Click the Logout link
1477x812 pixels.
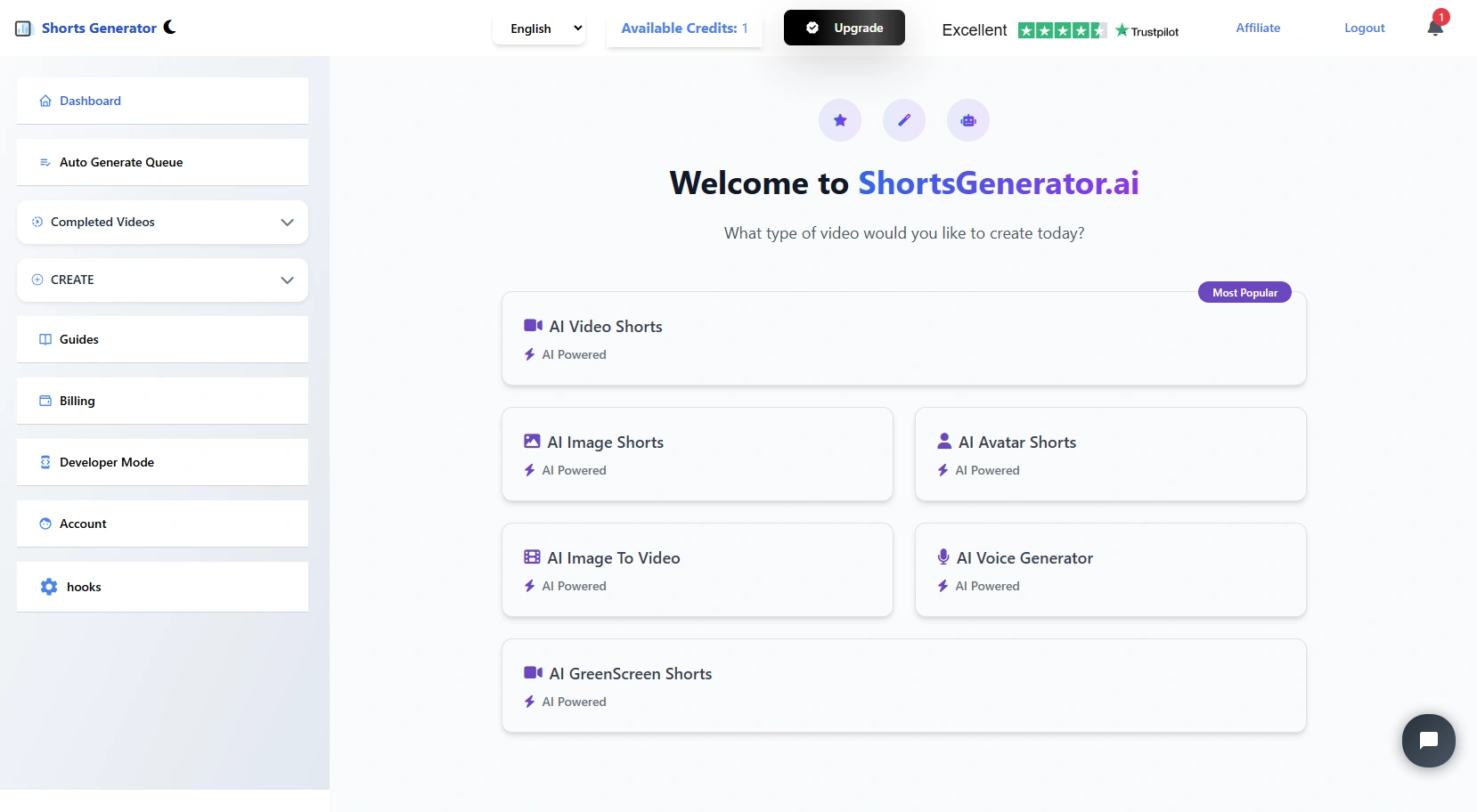(x=1365, y=28)
